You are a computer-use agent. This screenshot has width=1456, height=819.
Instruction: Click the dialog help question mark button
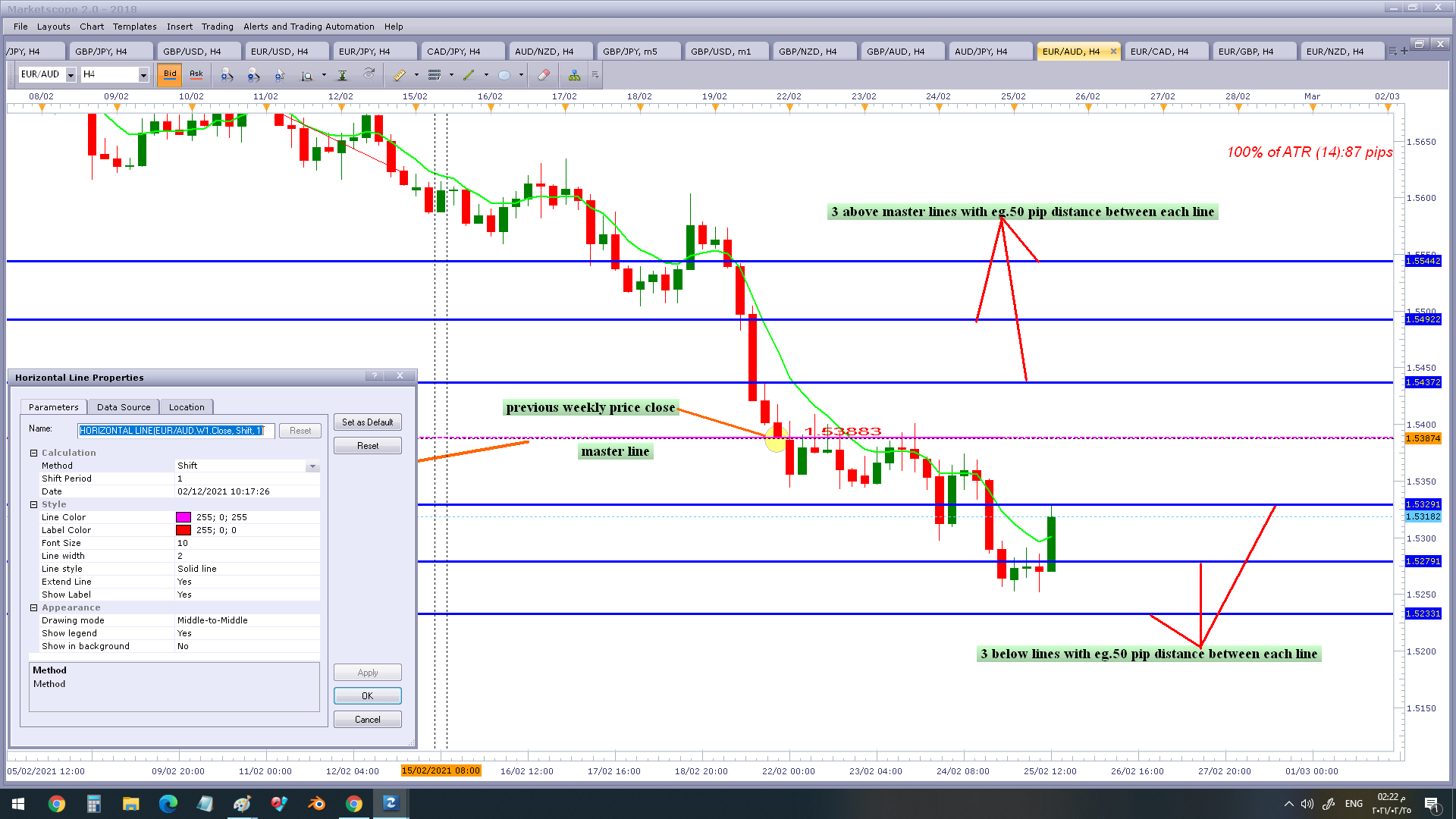pos(375,375)
